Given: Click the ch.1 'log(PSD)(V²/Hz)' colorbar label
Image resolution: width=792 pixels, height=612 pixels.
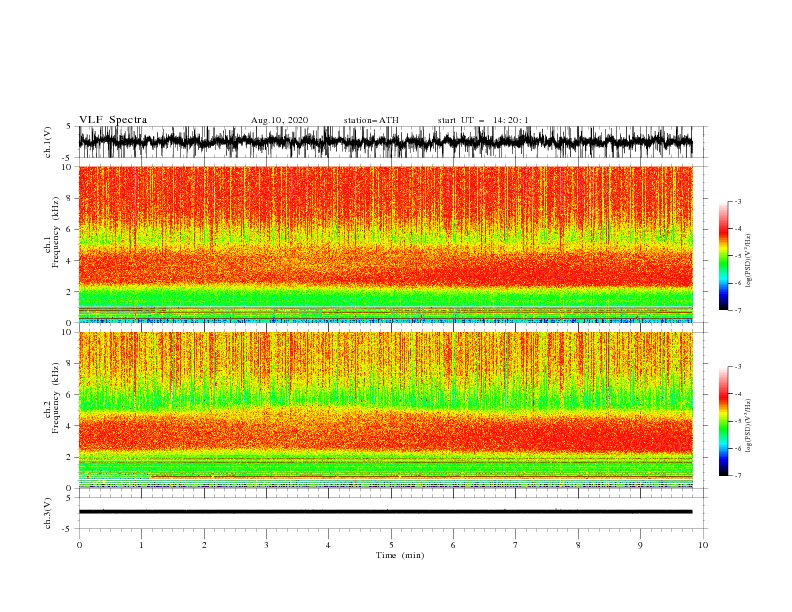Looking at the screenshot, I should [748, 261].
